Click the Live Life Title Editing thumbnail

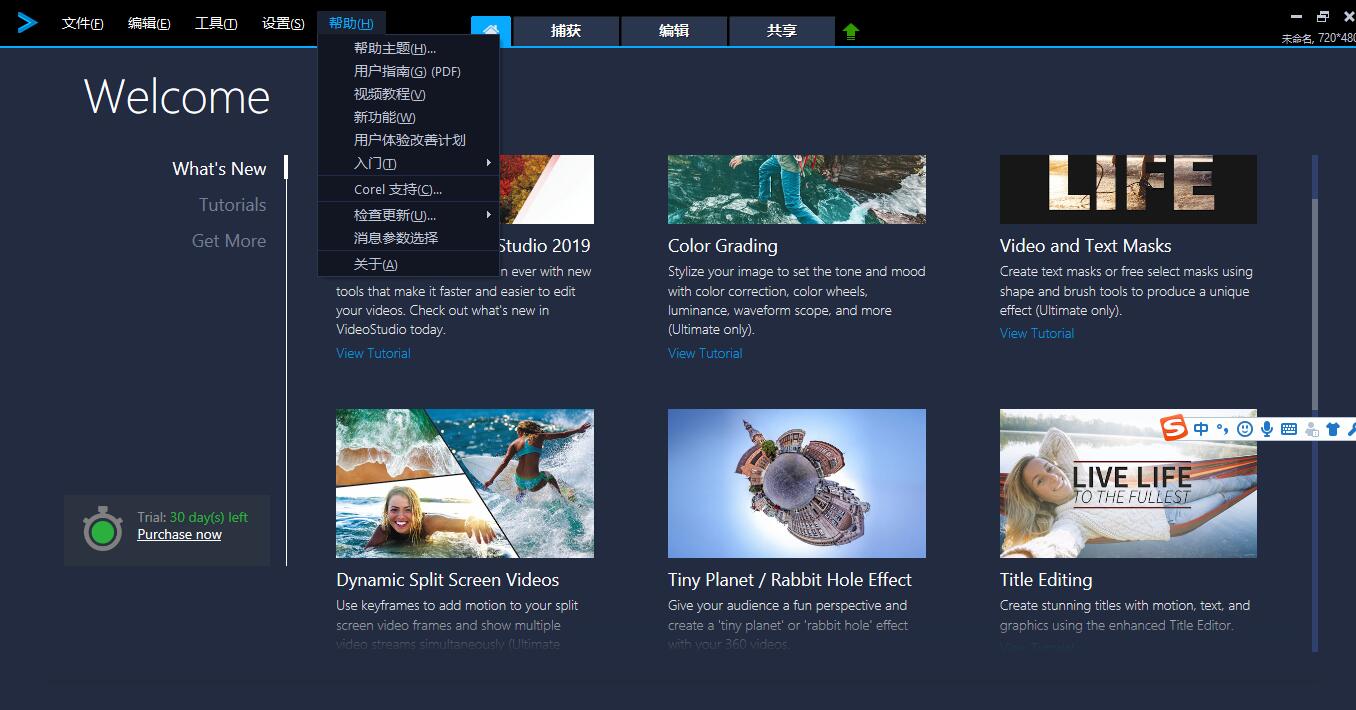(x=1128, y=483)
